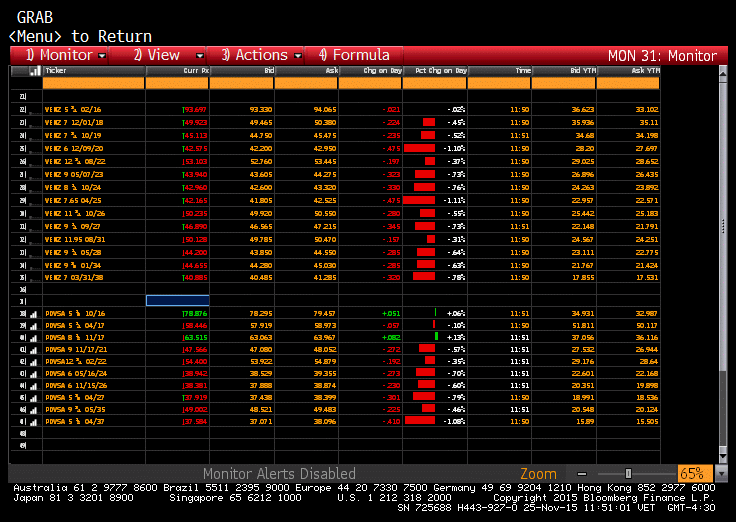
Task: Sort by the Ask column header
Action: coord(306,71)
